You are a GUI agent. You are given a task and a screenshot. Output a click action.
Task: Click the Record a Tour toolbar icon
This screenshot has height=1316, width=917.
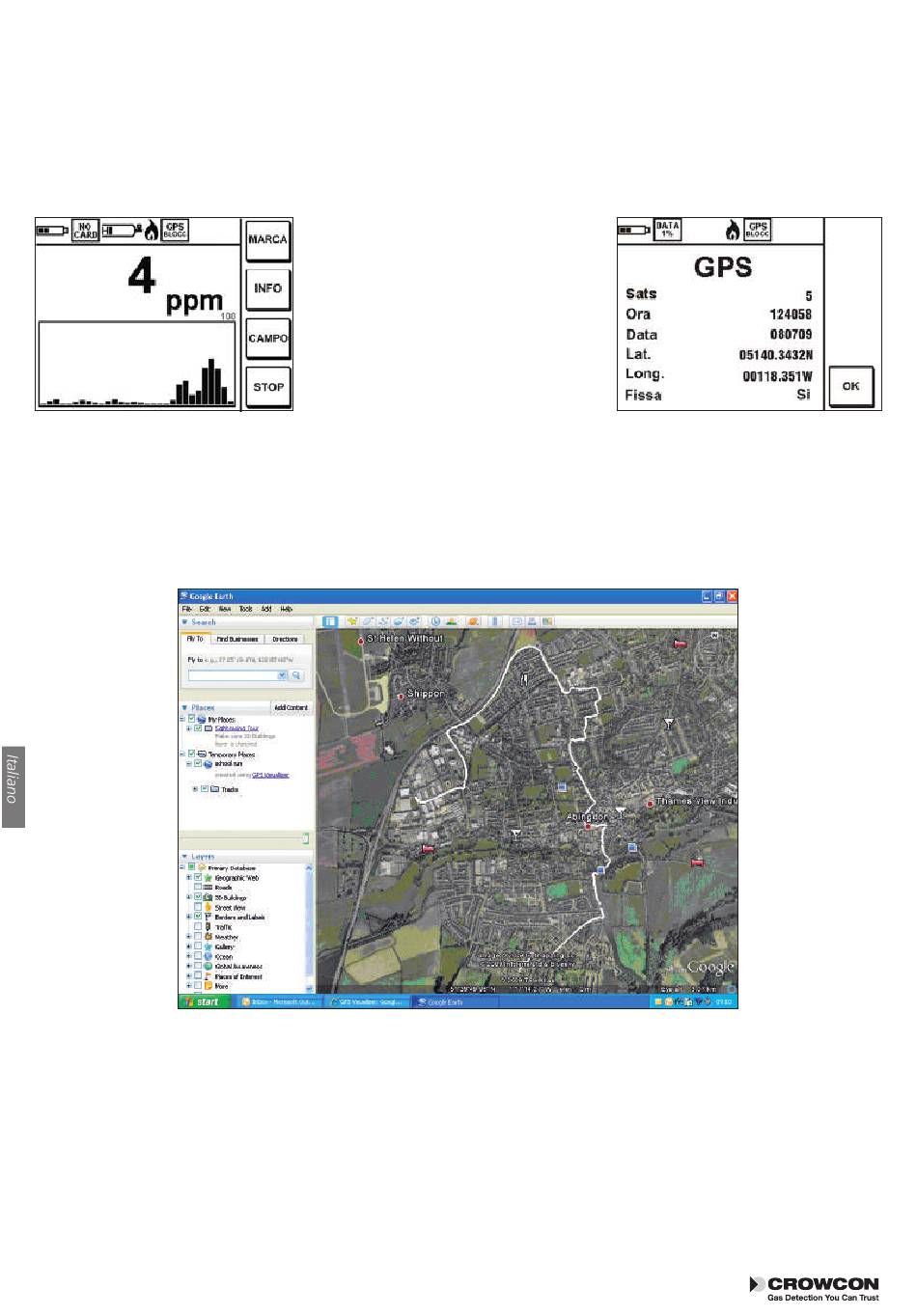pos(414,622)
